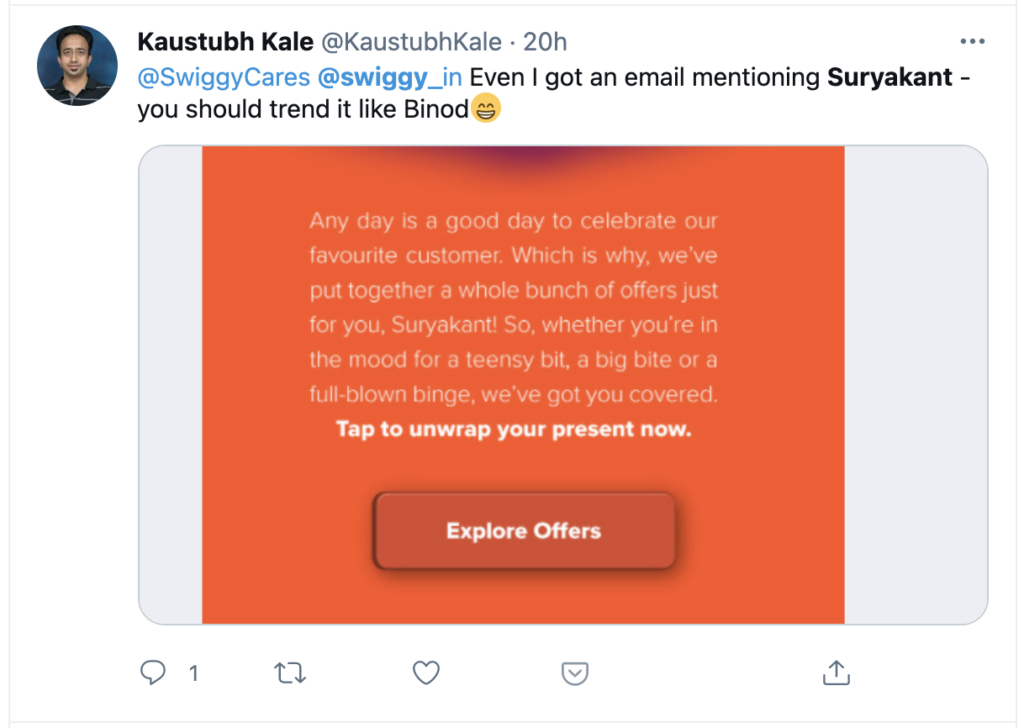This screenshot has height=728, width=1024.
Task: Reply to Kaustubh Kale's tweet
Action: 153,673
